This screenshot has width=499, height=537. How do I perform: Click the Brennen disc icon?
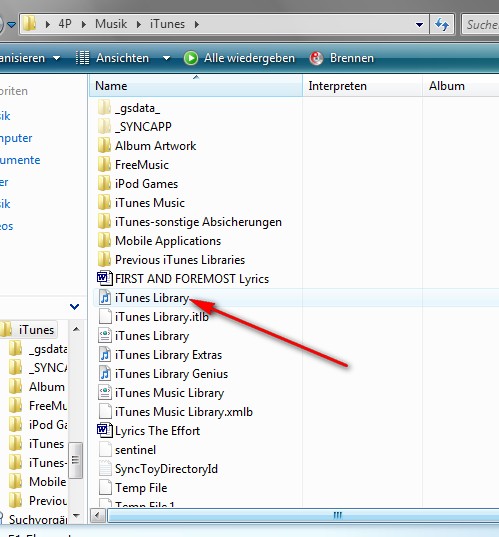click(x=316, y=58)
